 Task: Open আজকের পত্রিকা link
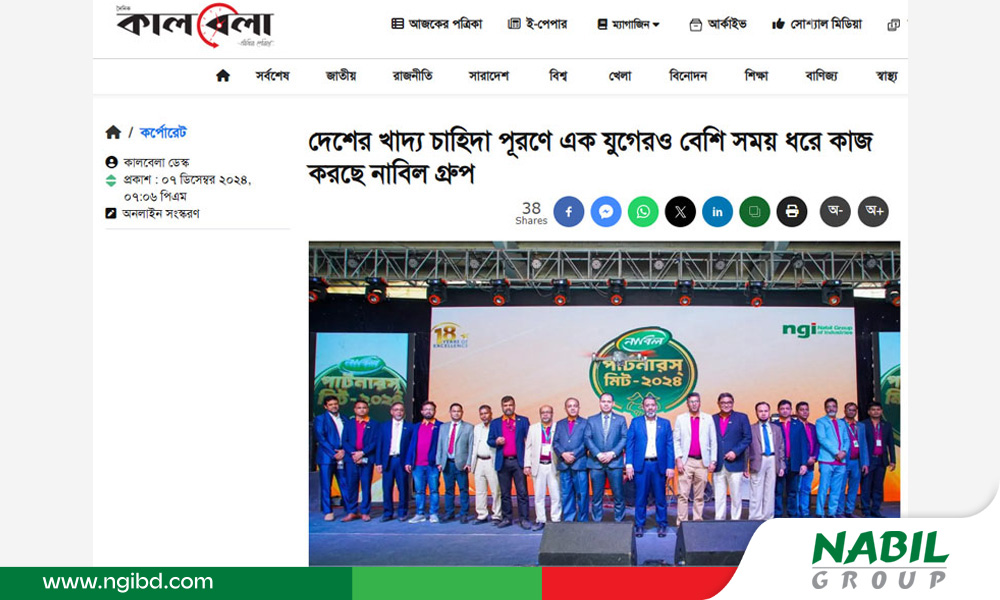click(437, 24)
